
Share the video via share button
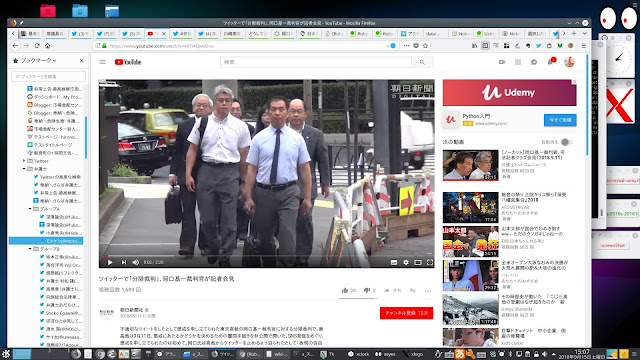tap(393, 290)
